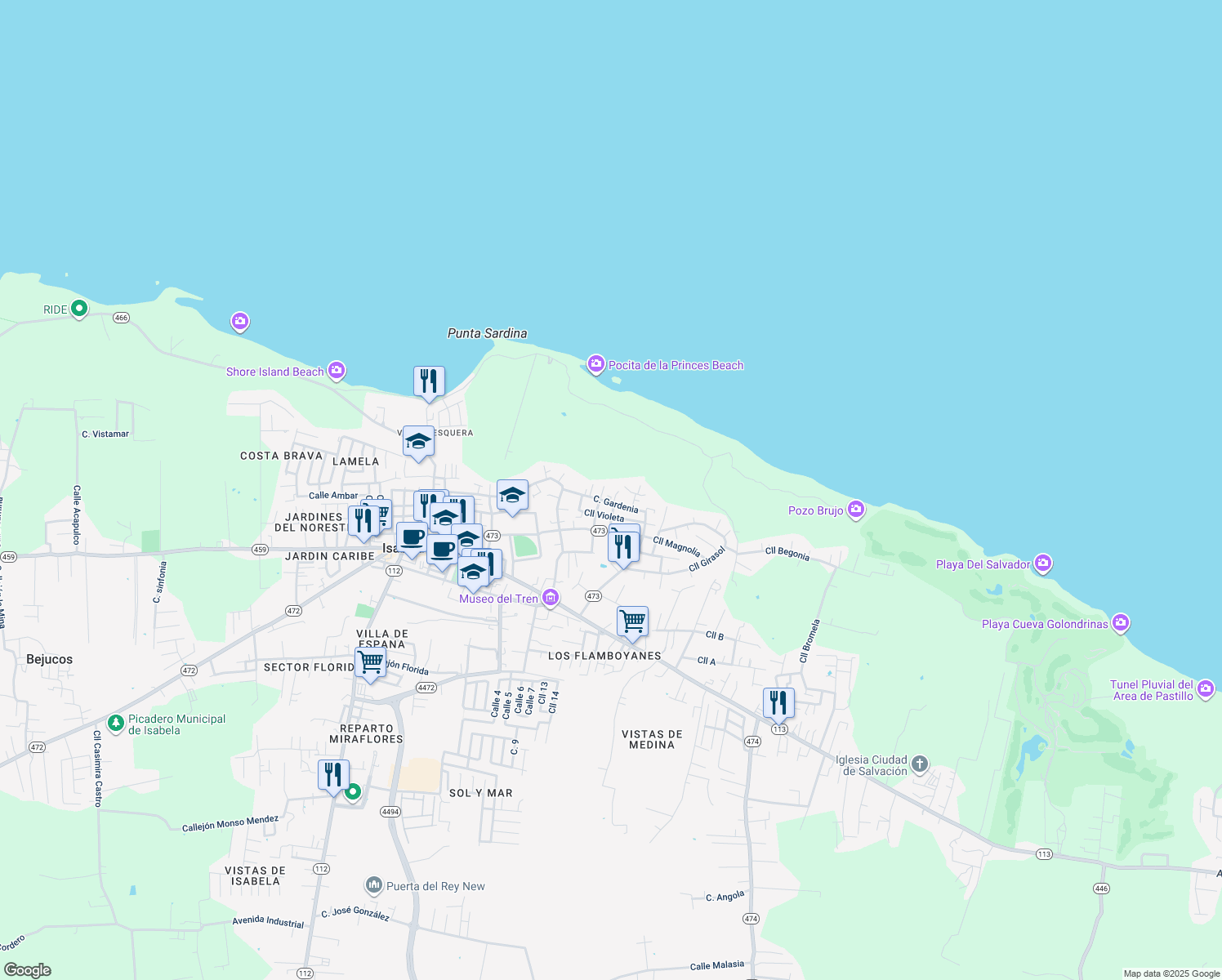Click the Punta Sardina place label
The width and height of the screenshot is (1222, 980).
pyautogui.click(x=487, y=333)
